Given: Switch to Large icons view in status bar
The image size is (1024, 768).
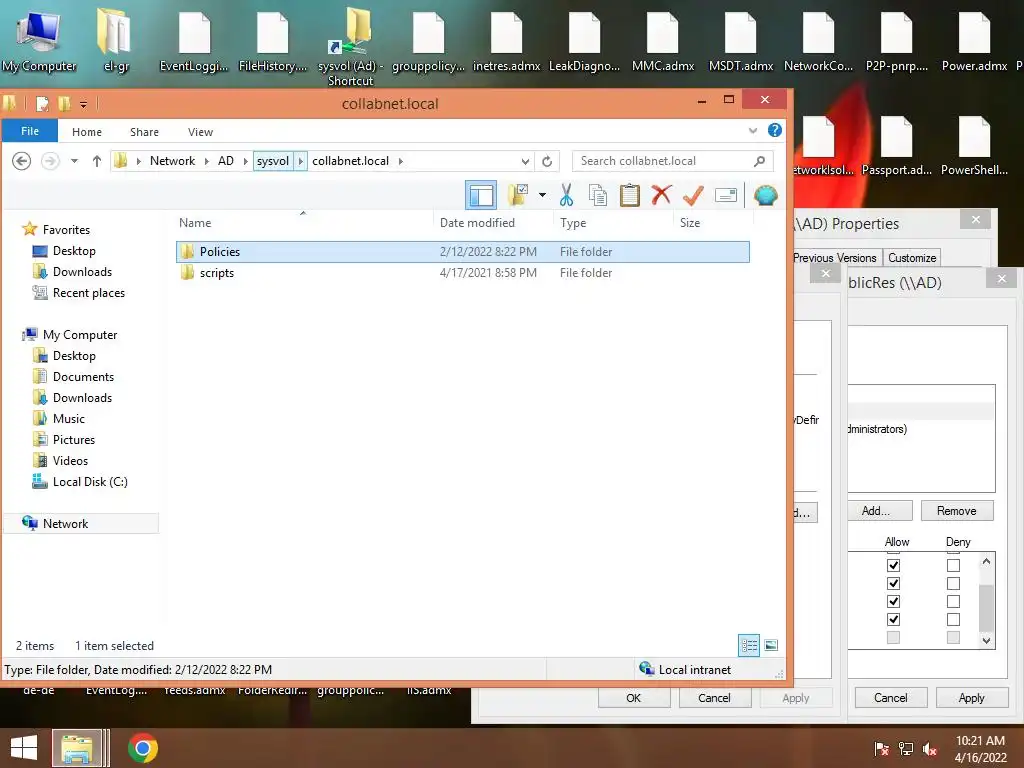Looking at the screenshot, I should [x=771, y=646].
